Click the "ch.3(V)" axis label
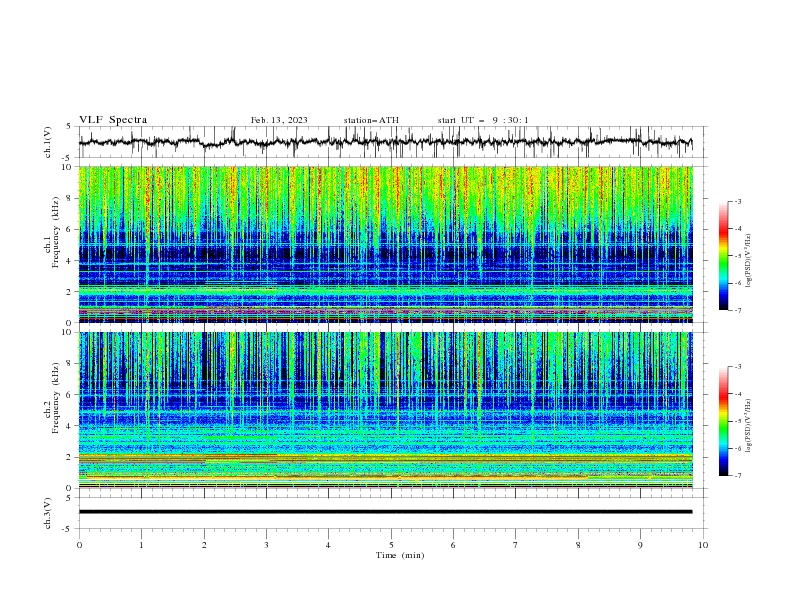This screenshot has width=792, height=612. coord(48,513)
